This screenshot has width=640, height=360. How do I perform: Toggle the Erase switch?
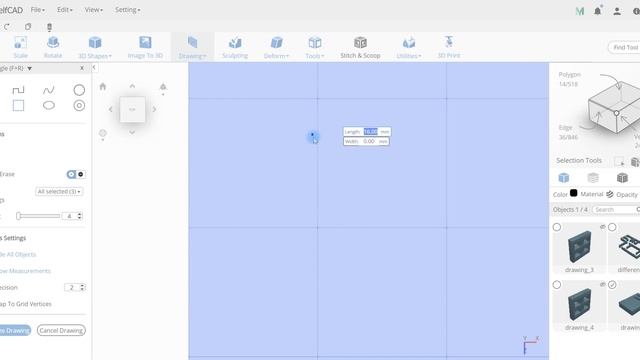76,174
